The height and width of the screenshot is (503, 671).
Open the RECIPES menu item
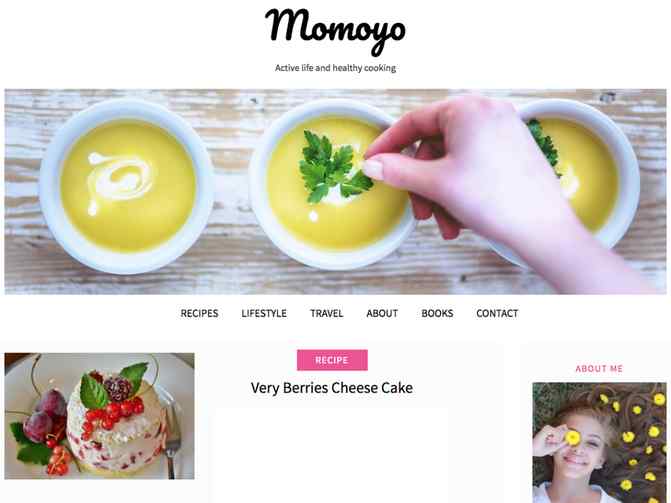(199, 313)
